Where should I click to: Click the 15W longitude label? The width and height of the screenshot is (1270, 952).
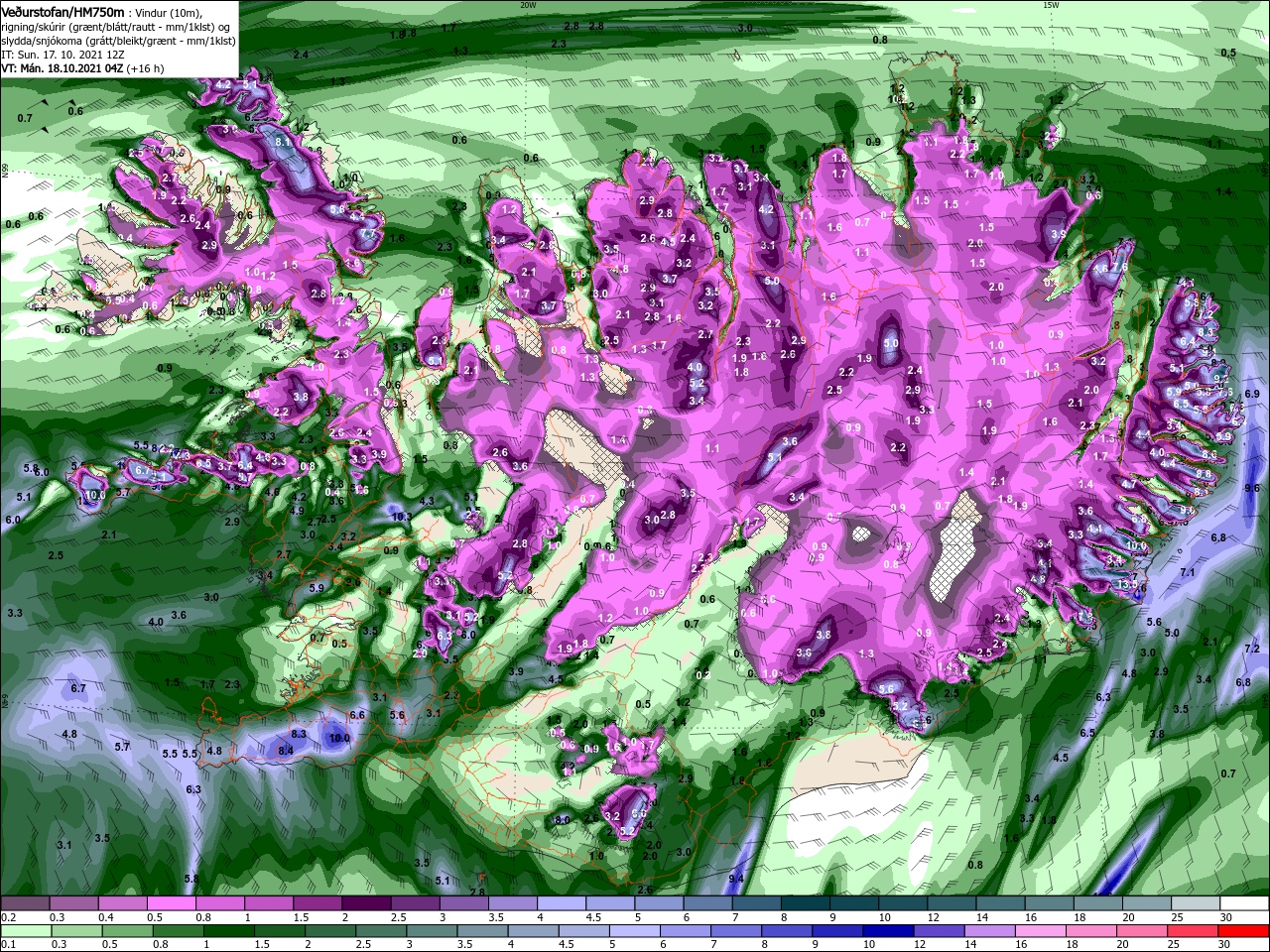click(1051, 5)
